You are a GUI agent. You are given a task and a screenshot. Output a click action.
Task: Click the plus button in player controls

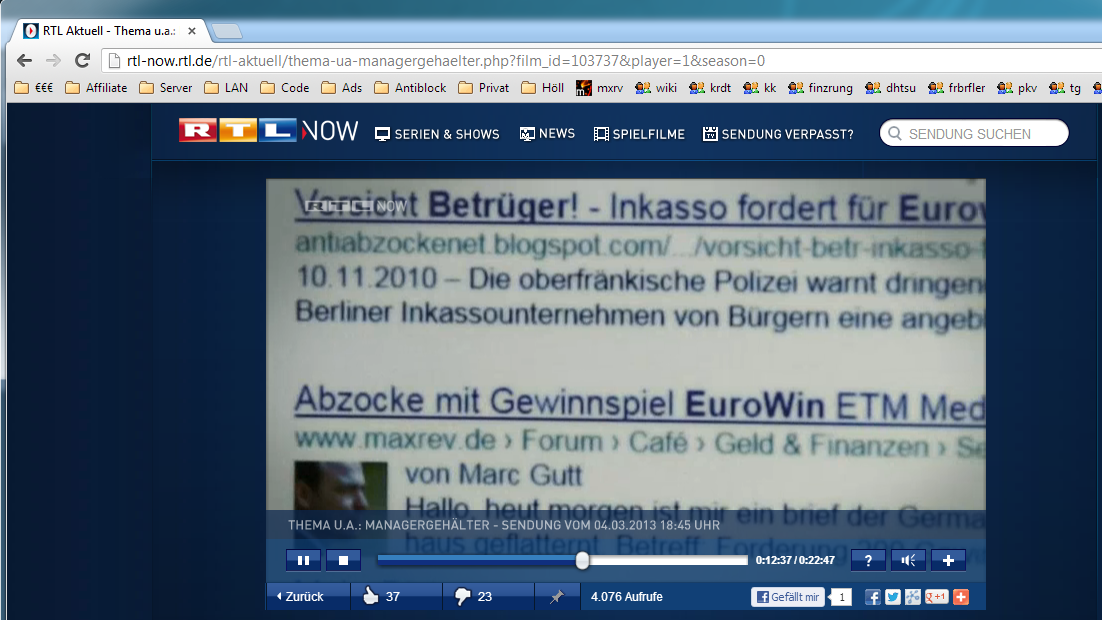pos(948,561)
